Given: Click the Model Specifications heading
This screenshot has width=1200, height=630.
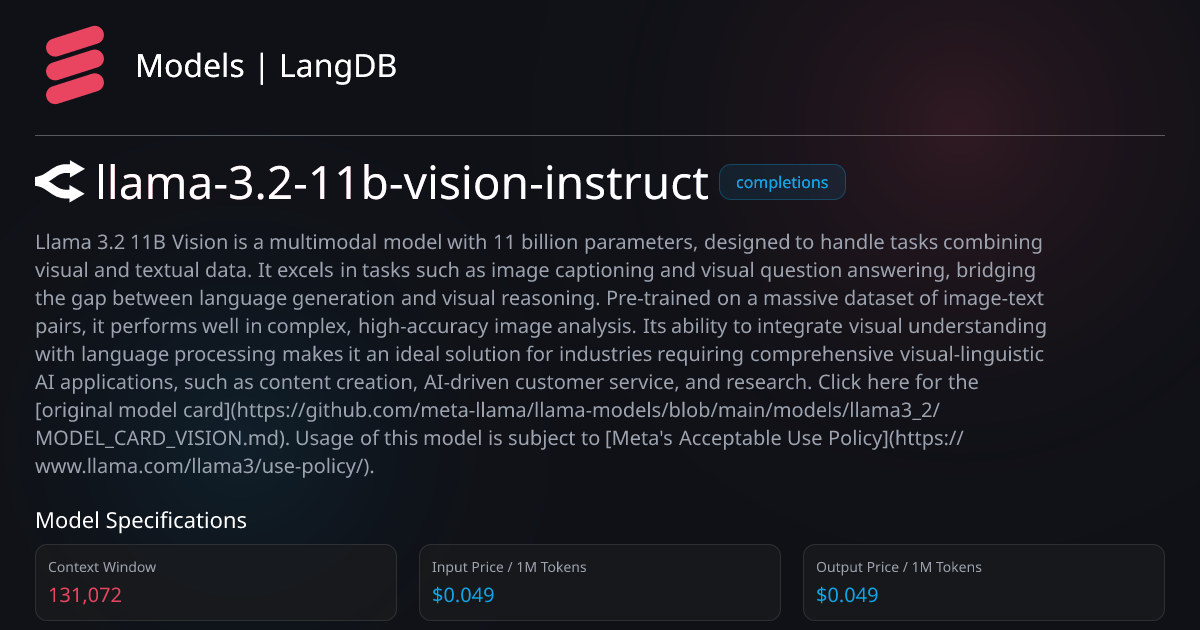Looking at the screenshot, I should click(141, 520).
